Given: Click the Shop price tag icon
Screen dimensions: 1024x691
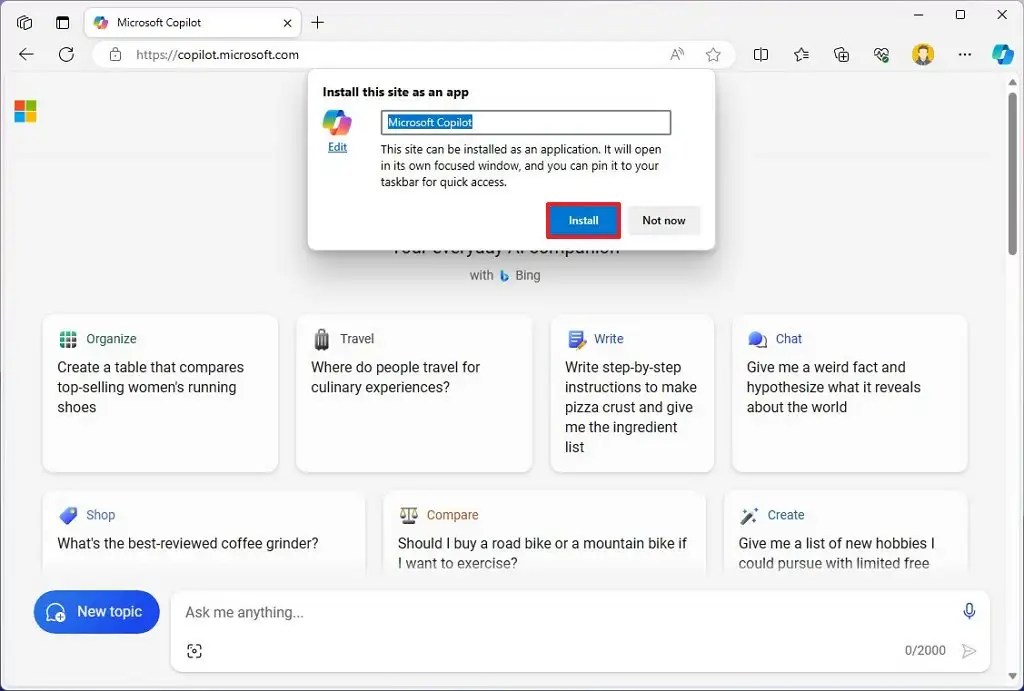Looking at the screenshot, I should (68, 515).
